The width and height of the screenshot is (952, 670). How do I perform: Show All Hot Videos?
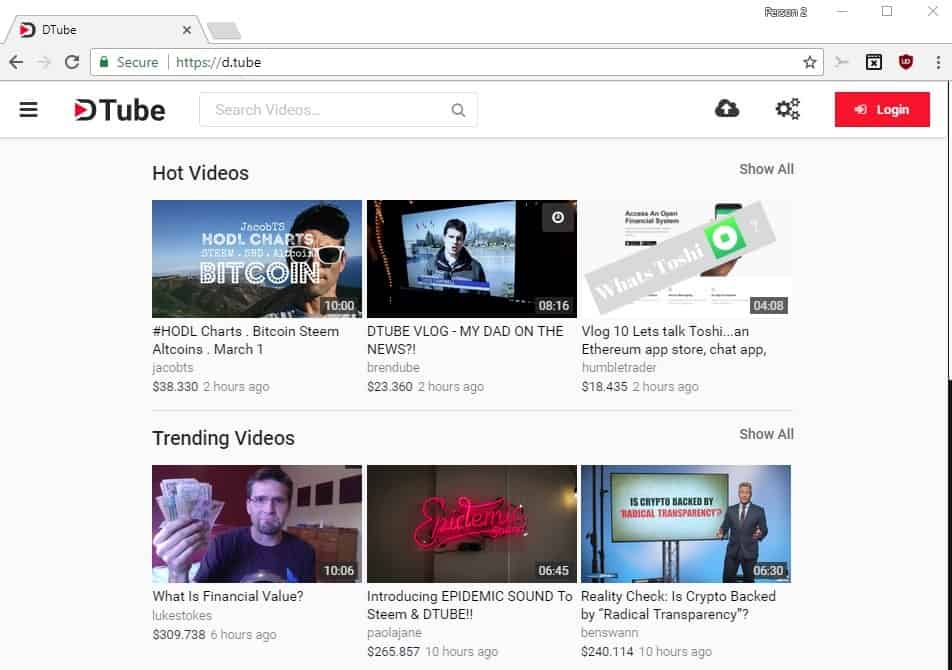click(766, 169)
